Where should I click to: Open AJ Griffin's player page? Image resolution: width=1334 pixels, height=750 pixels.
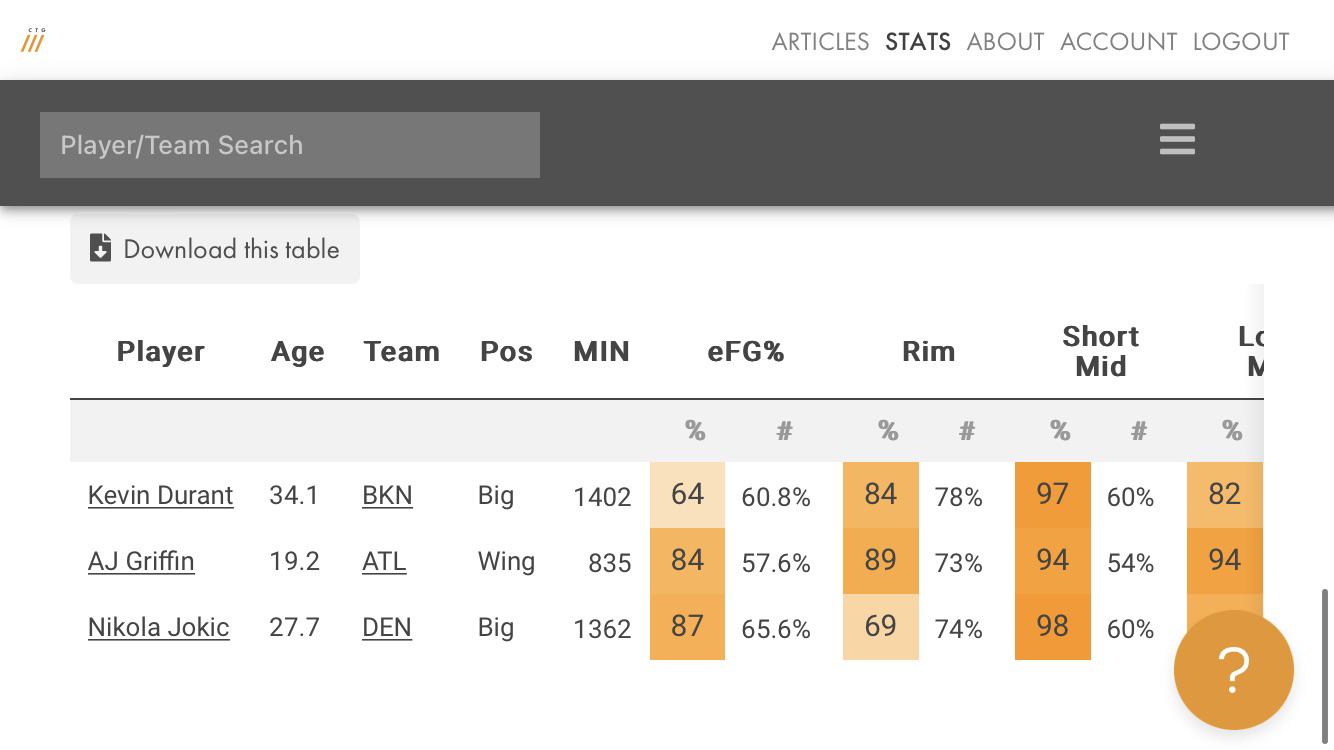click(x=141, y=561)
